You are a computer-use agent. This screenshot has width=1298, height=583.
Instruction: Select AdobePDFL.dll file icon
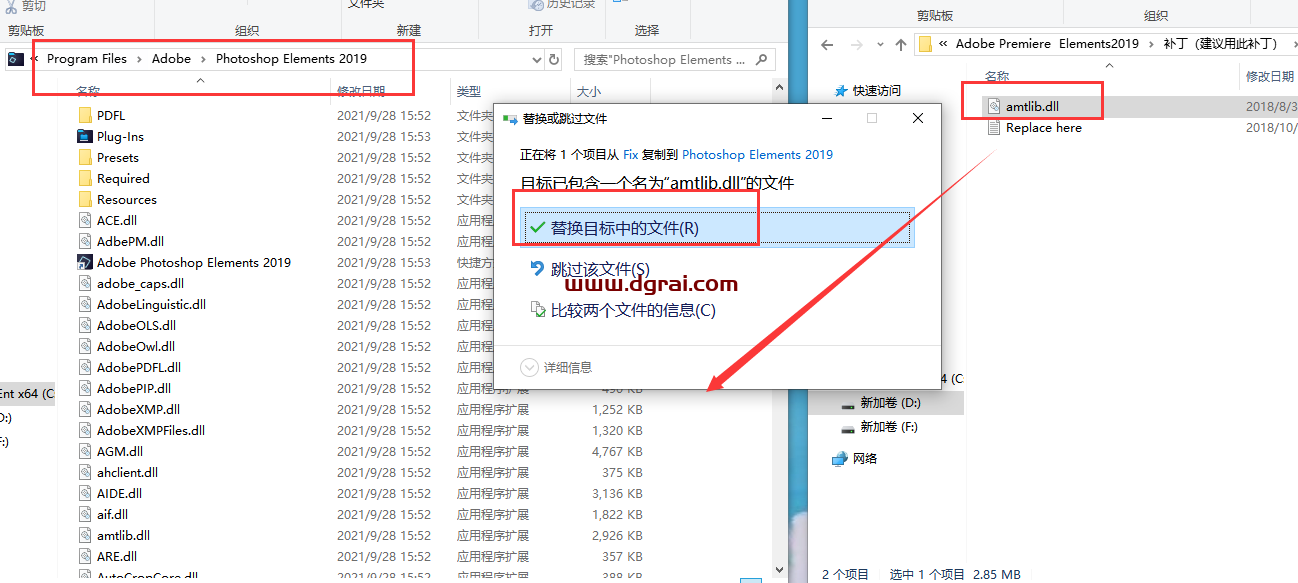point(85,368)
